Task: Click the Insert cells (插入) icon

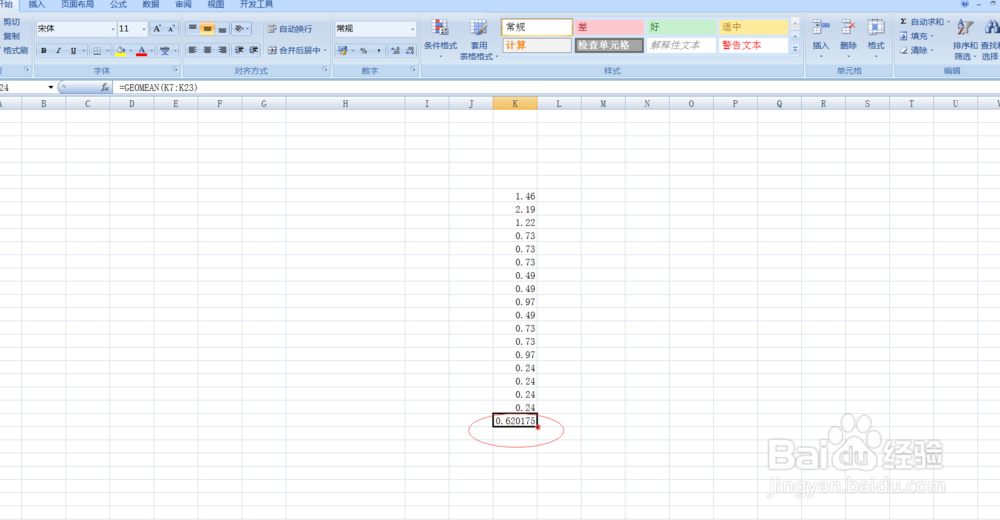Action: click(x=821, y=27)
